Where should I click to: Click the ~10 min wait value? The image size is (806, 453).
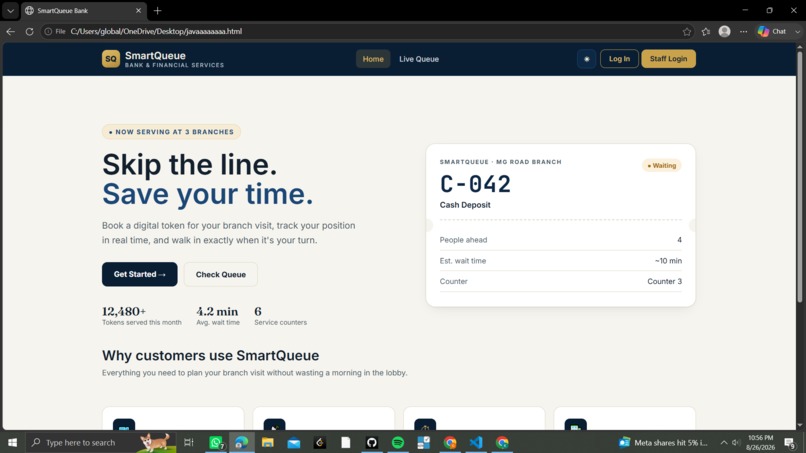tap(668, 261)
